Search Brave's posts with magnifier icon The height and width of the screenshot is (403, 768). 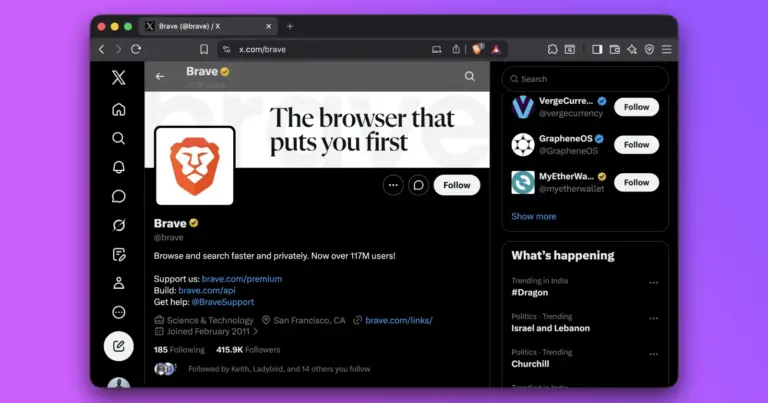470,76
